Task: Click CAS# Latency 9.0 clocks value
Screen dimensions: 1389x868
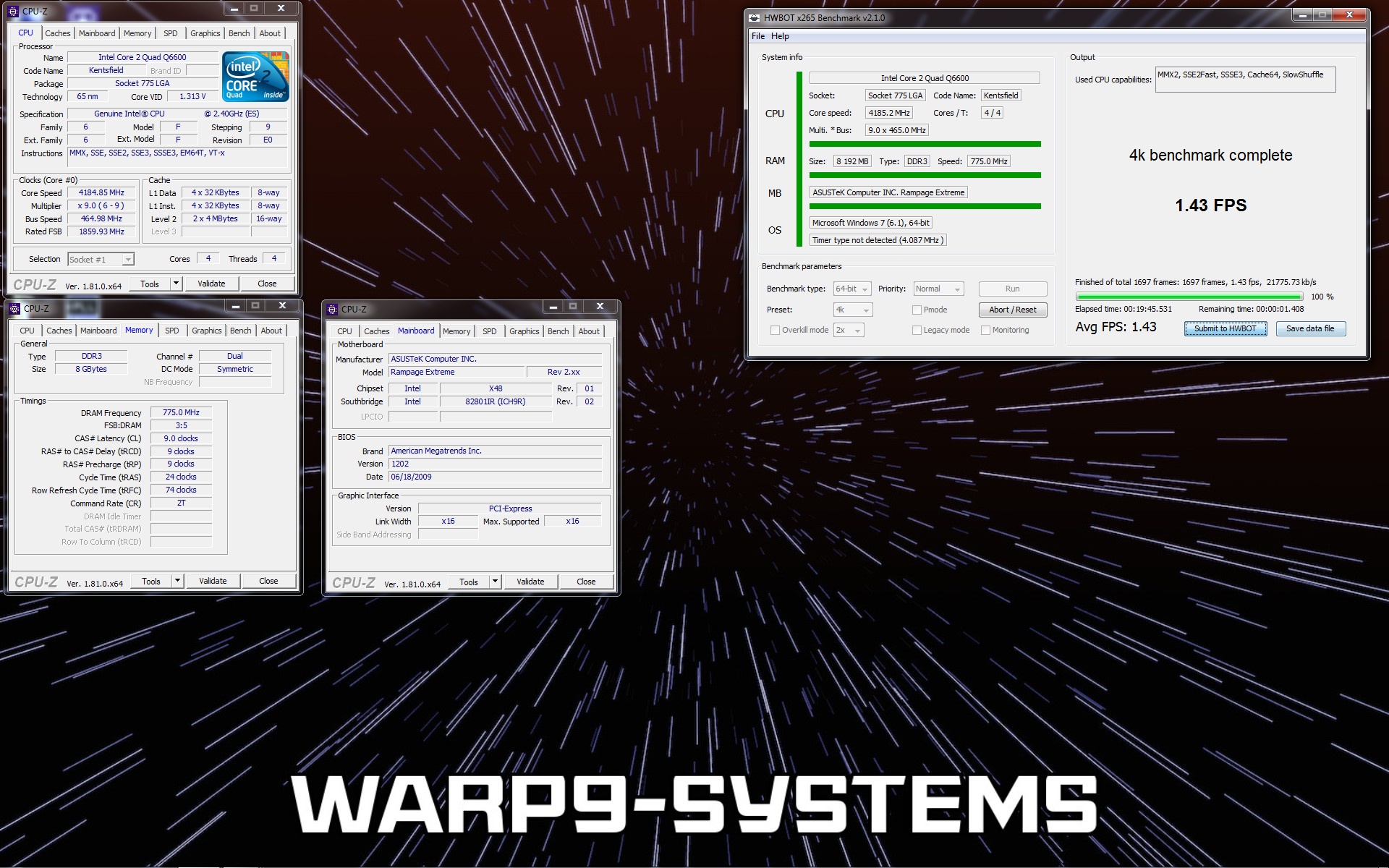Action: click(181, 439)
